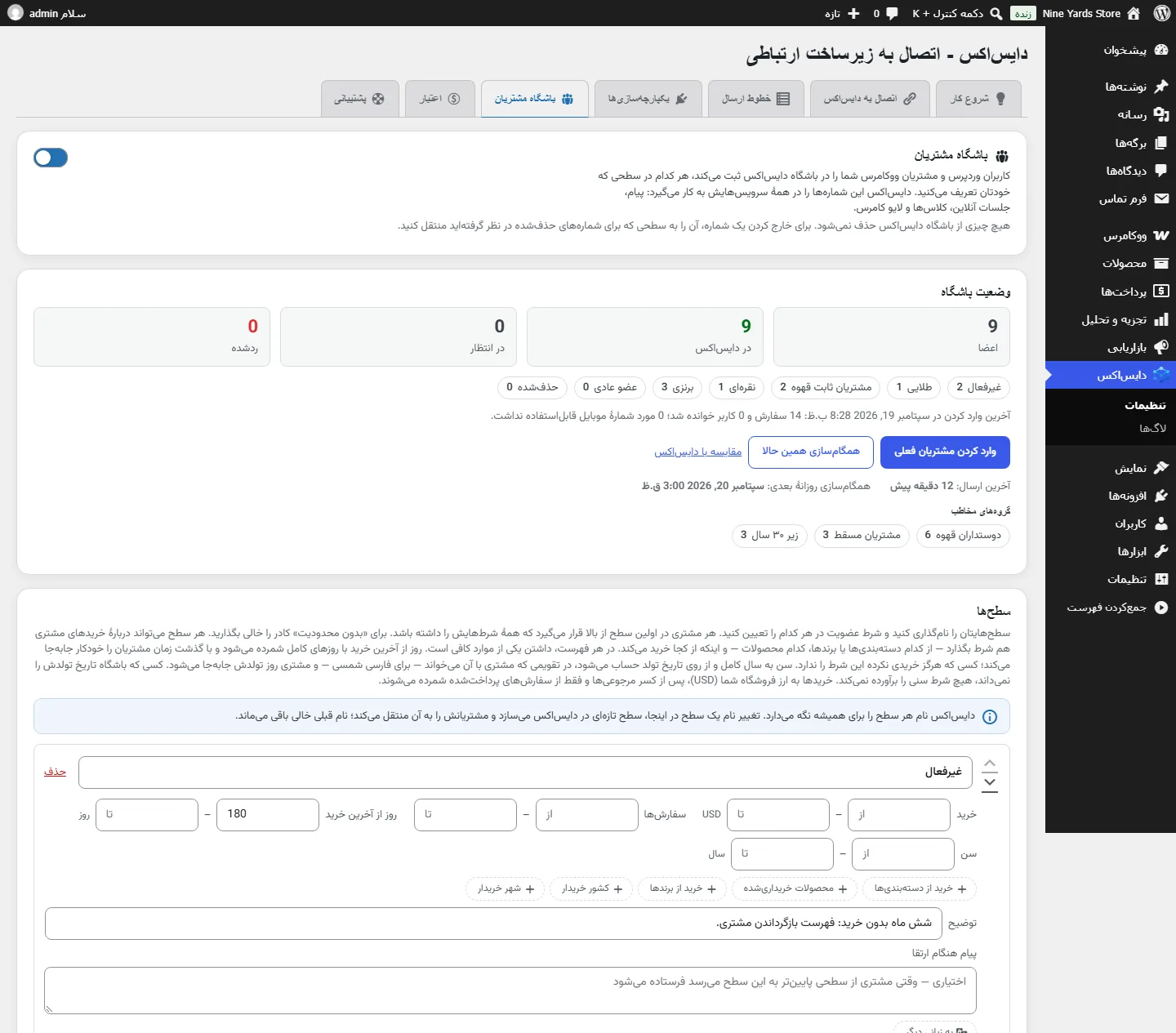Toggle the باشگاه مشتریان switch
This screenshot has height=1033, width=1176.
(x=51, y=158)
